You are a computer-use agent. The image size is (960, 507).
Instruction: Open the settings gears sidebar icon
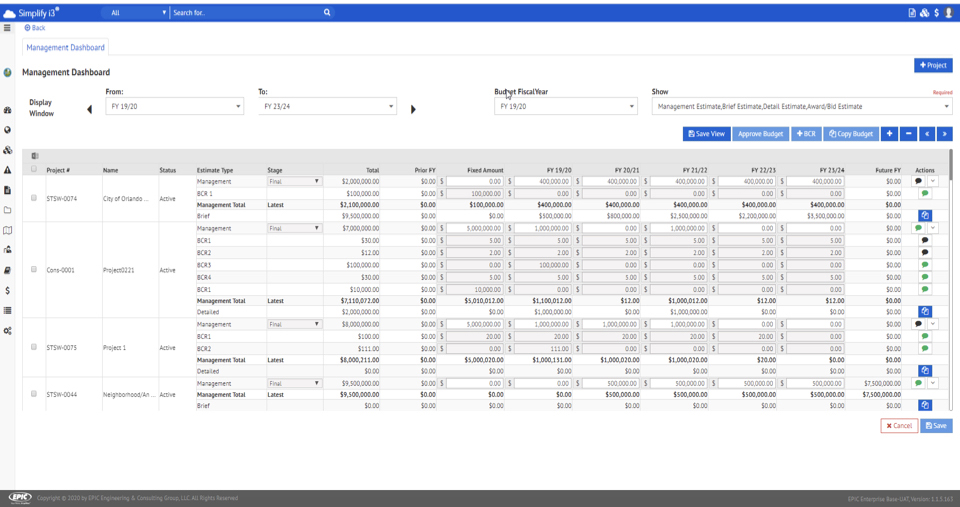tap(7, 331)
